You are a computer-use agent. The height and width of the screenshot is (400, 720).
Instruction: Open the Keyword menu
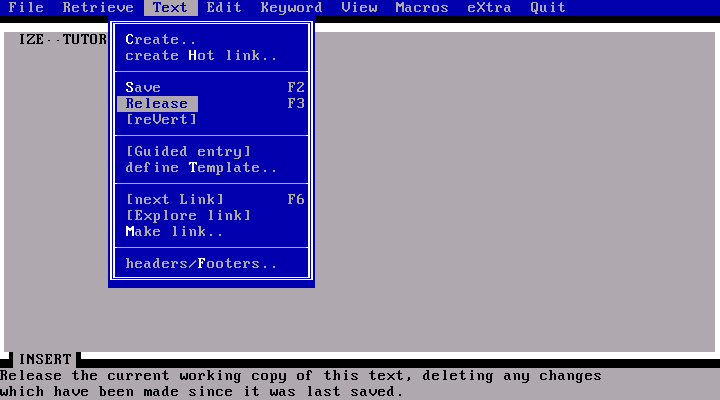(x=291, y=7)
